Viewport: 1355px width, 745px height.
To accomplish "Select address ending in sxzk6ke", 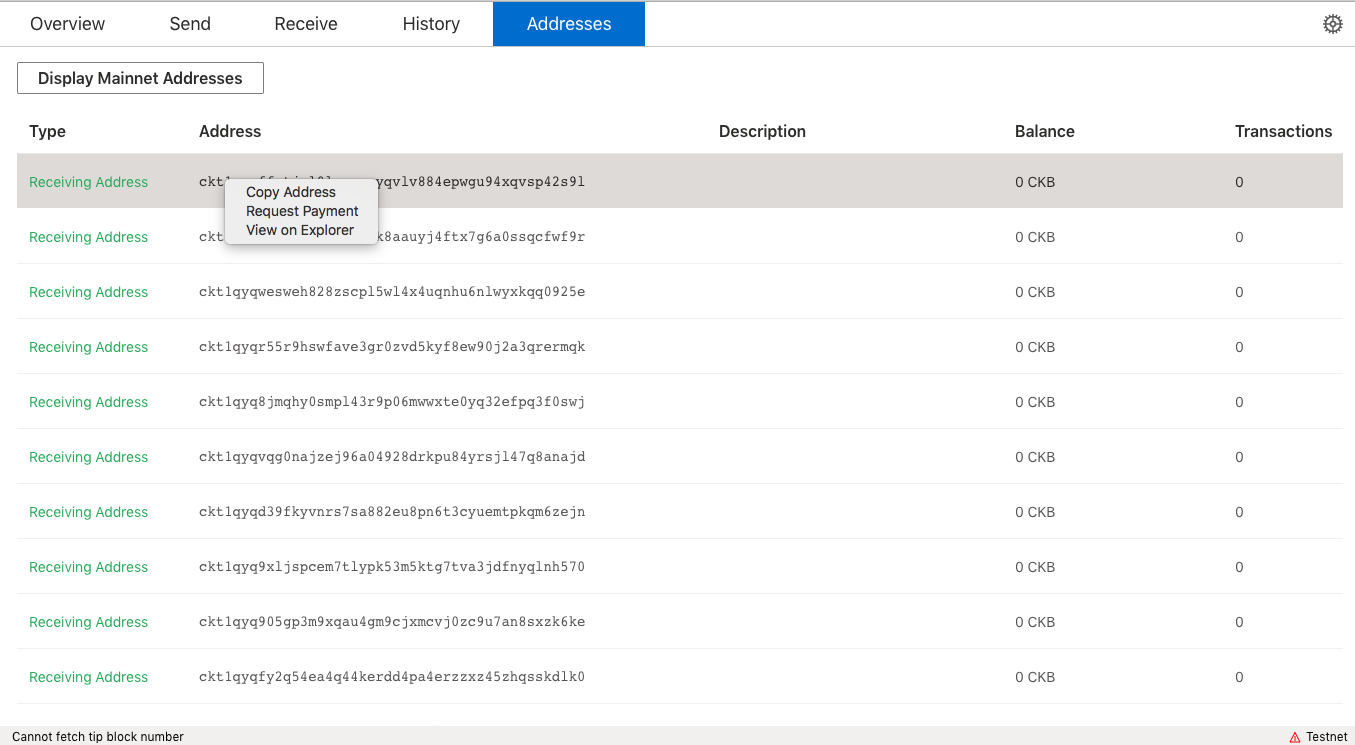I will tap(392, 622).
